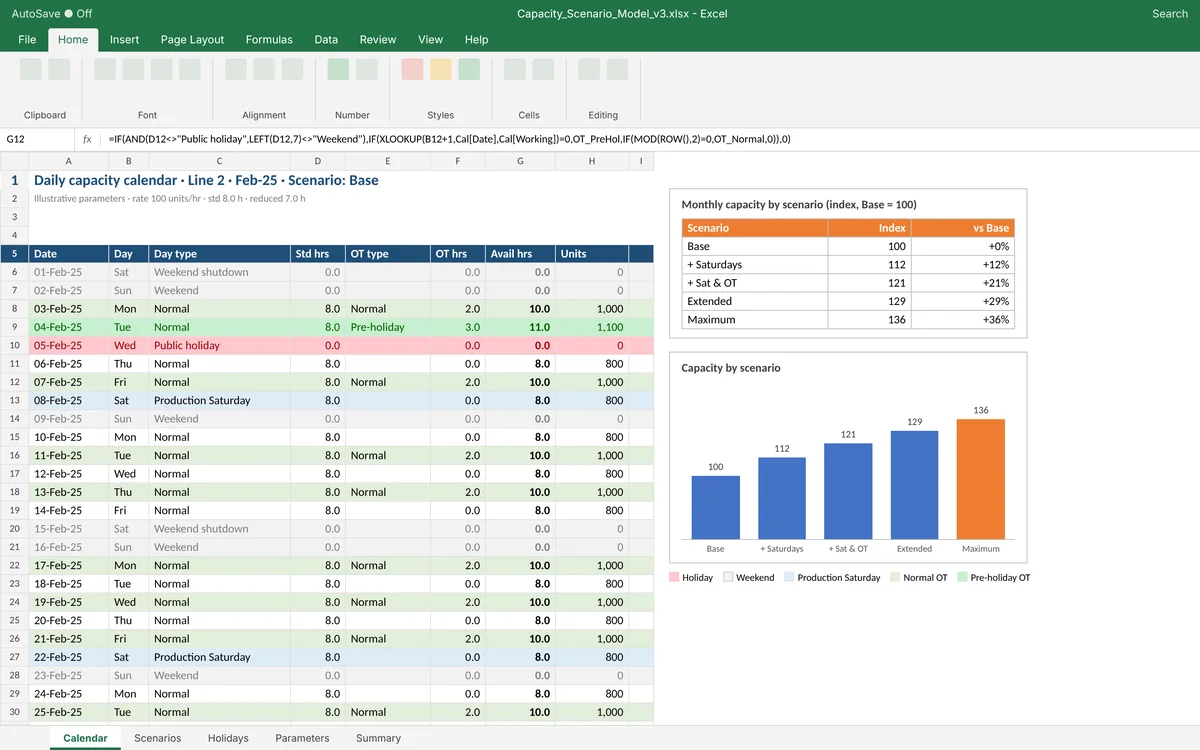Toggle the AutoSave switch
Viewport: 1200px width, 750px height.
(x=68, y=14)
